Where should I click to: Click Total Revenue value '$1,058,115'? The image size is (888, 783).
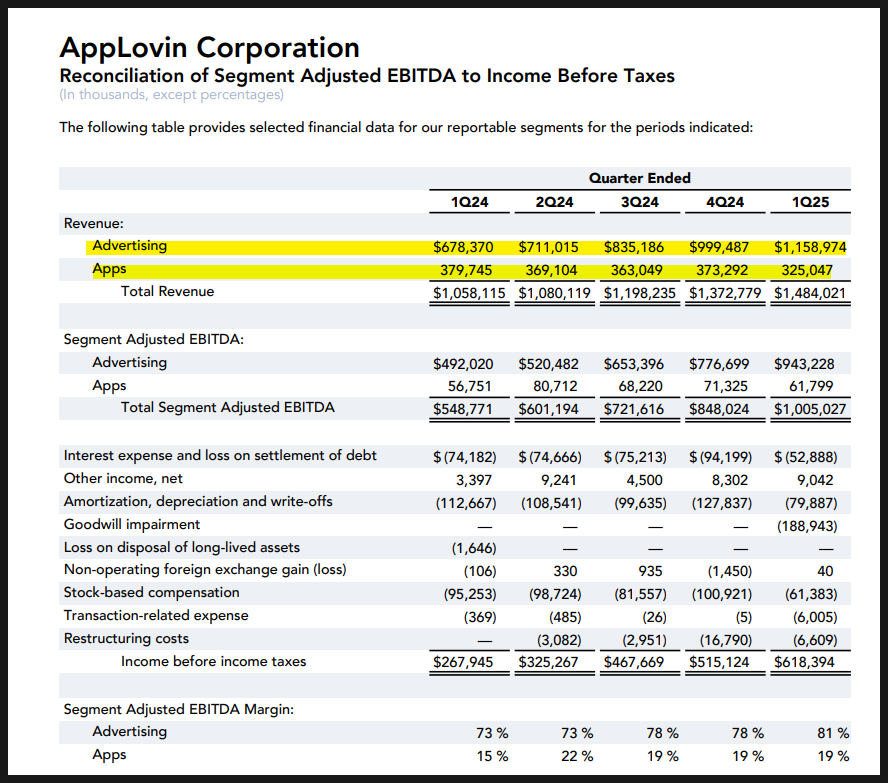pos(469,293)
